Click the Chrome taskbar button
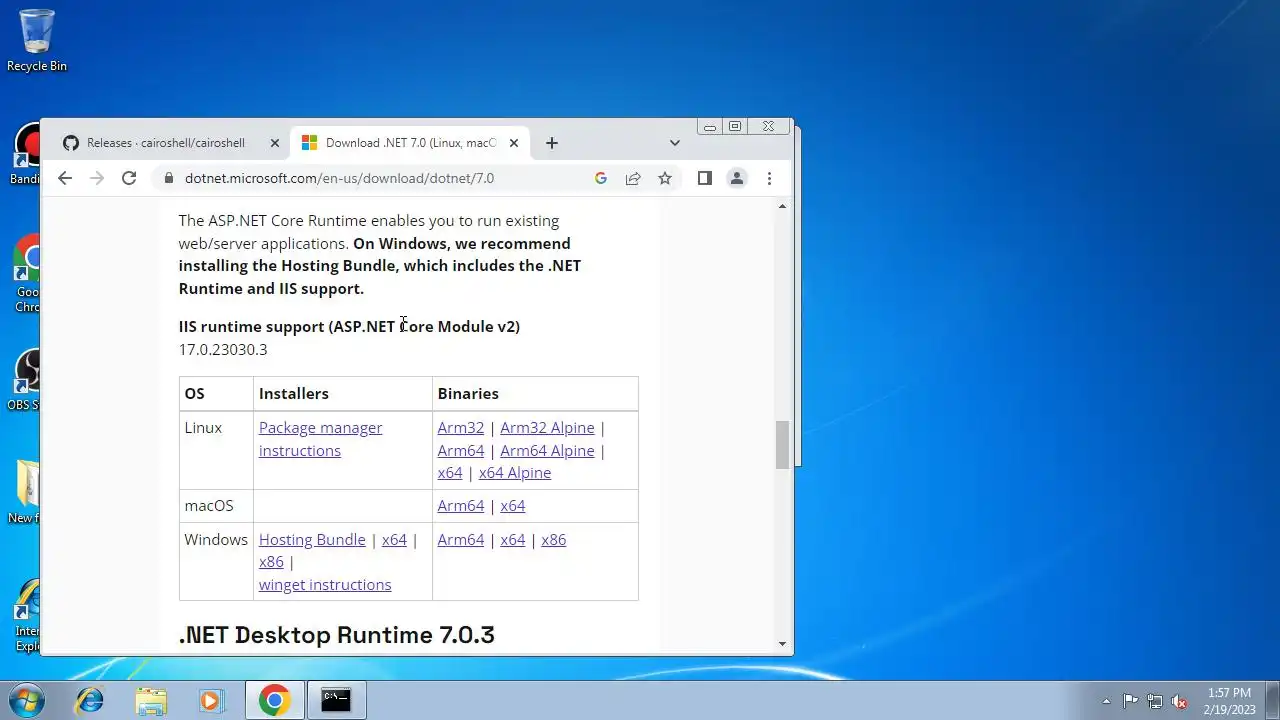The image size is (1280, 720). [x=275, y=701]
